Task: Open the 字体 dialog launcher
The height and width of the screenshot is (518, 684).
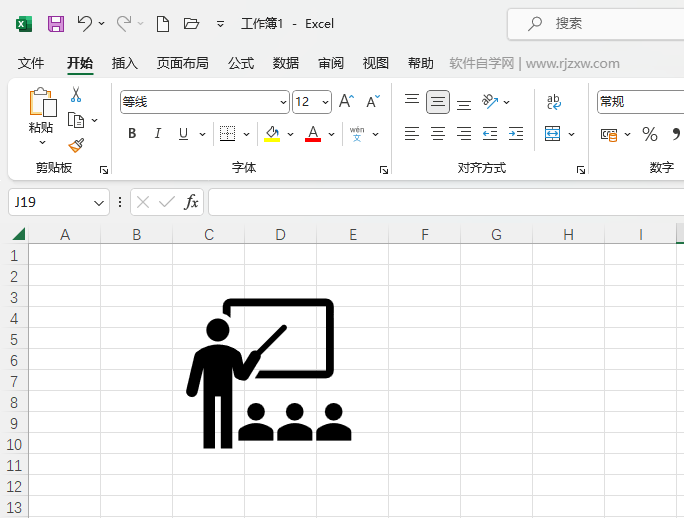Action: tap(384, 170)
